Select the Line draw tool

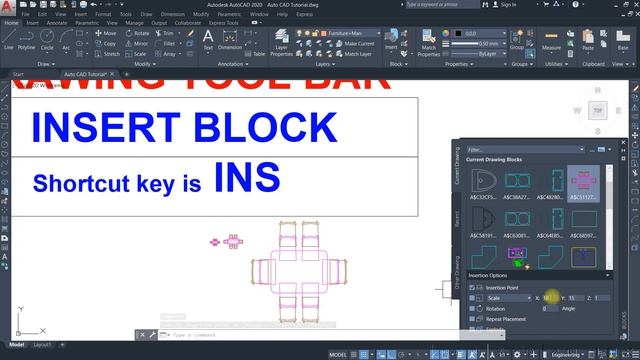tap(9, 40)
